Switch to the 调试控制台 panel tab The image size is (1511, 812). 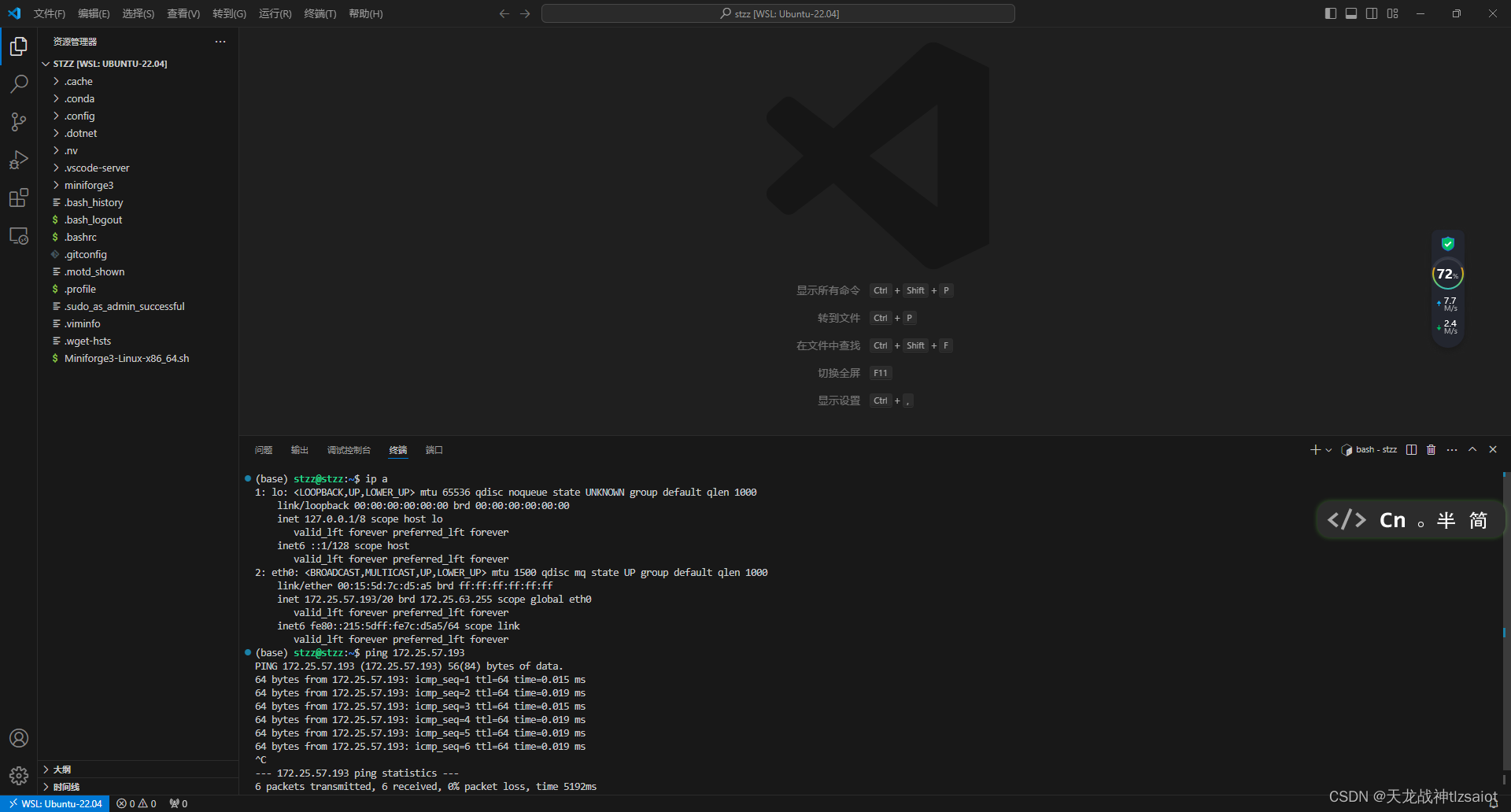[349, 450]
